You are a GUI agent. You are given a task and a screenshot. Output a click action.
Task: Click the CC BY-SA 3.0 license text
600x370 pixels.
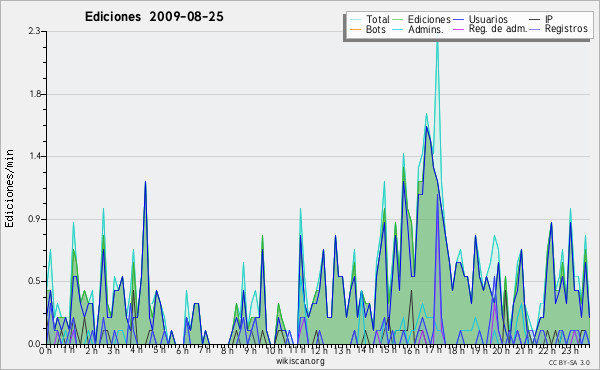pyautogui.click(x=569, y=362)
